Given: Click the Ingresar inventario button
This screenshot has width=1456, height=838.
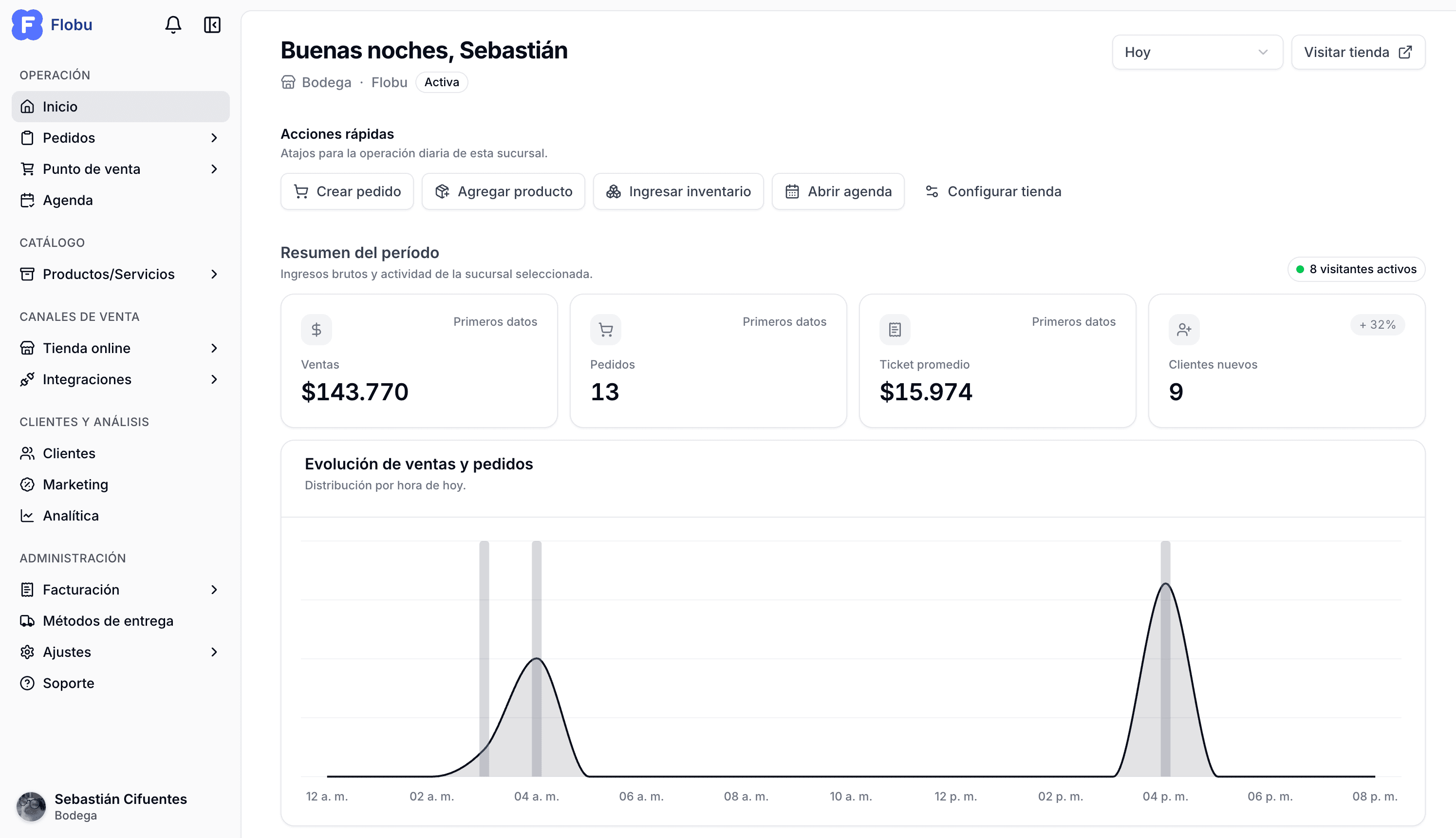Looking at the screenshot, I should (x=678, y=192).
